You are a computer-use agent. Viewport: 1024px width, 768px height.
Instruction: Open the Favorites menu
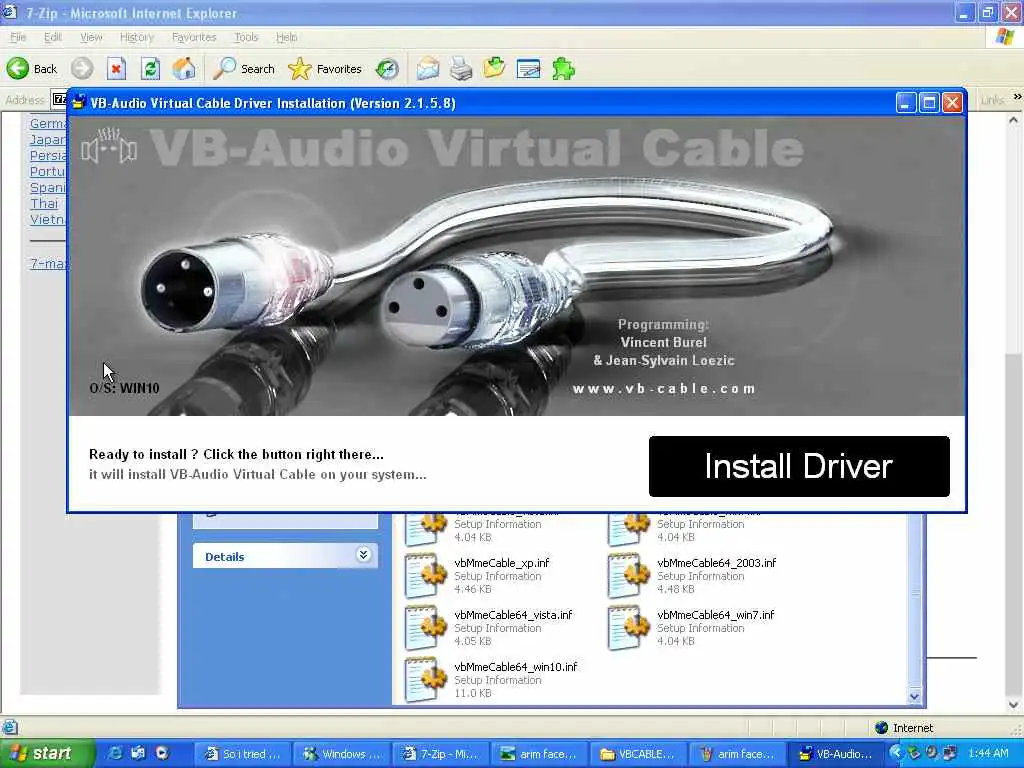coord(194,37)
